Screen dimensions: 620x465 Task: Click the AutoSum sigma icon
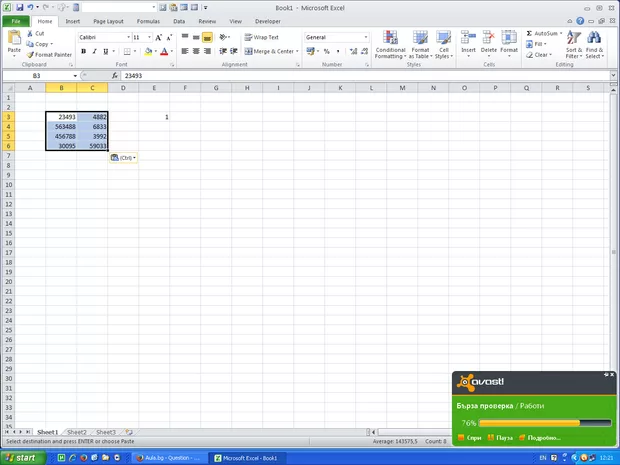529,33
